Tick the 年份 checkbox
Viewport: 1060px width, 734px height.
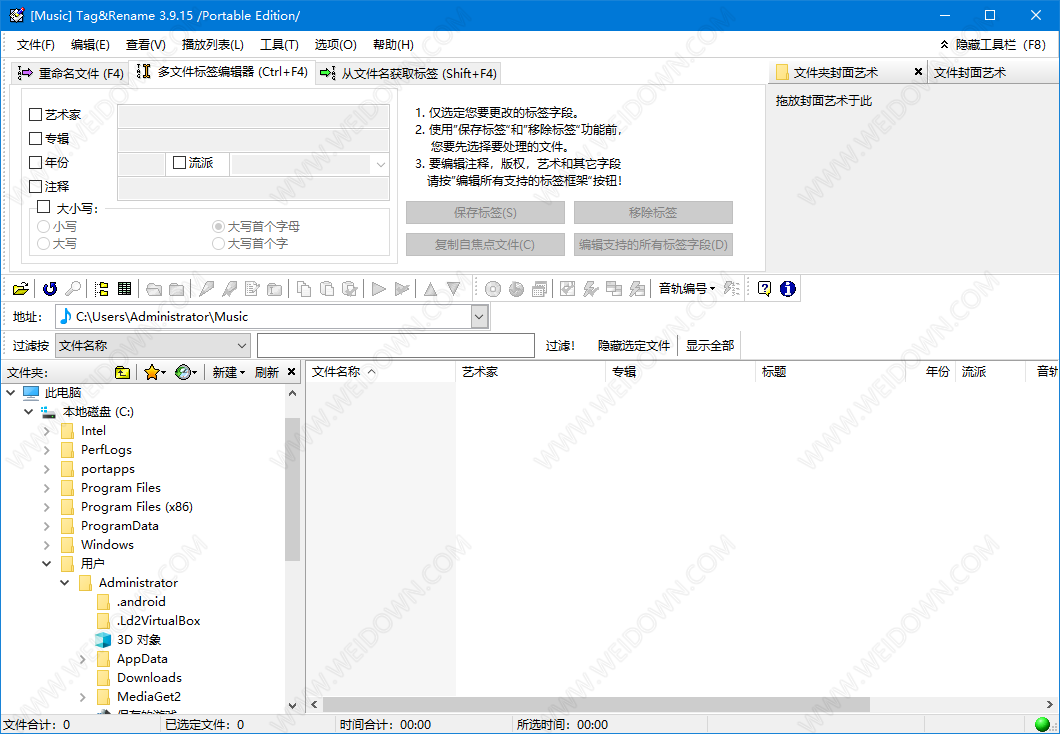(36, 162)
